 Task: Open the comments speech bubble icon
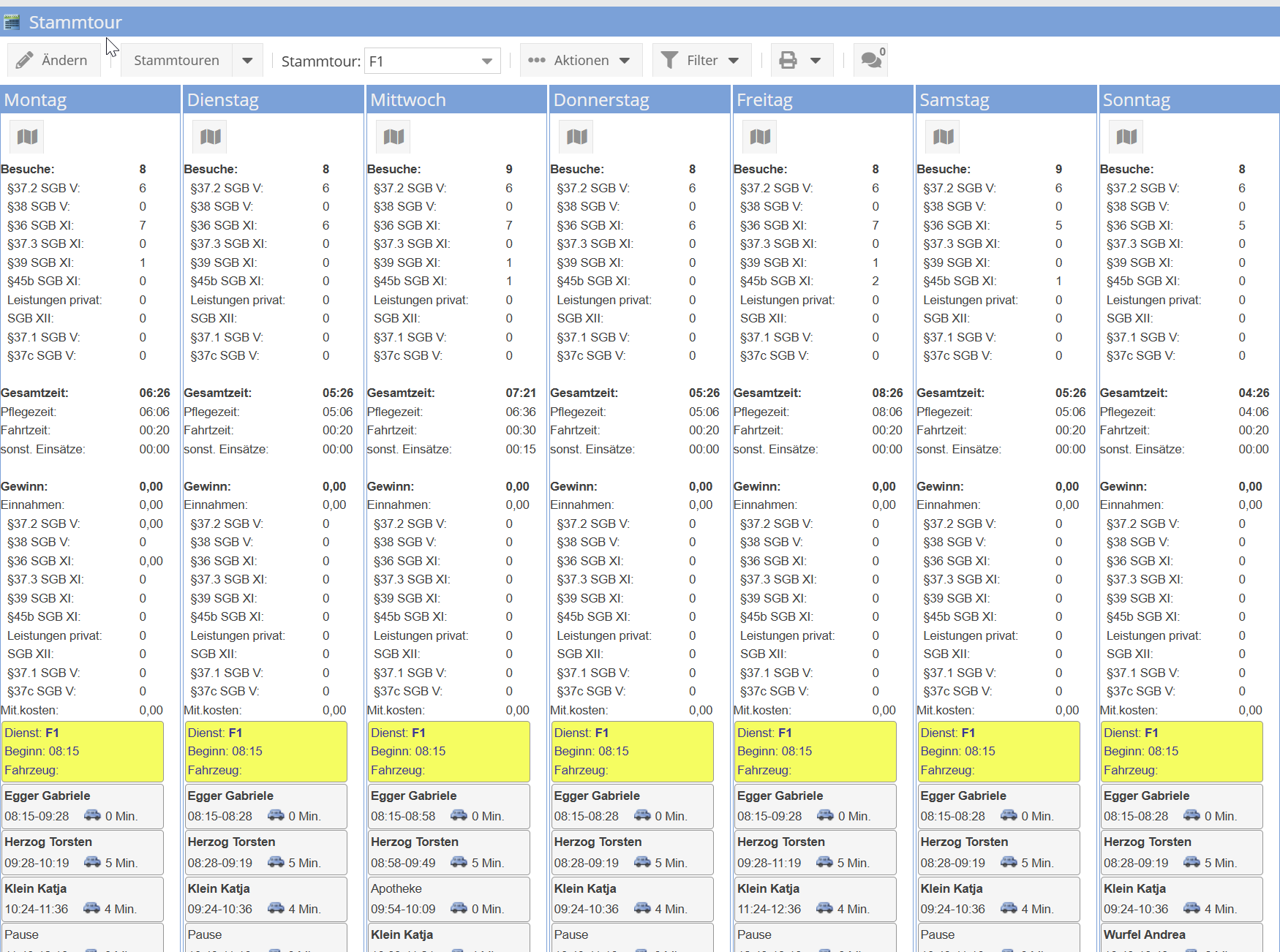[x=871, y=60]
